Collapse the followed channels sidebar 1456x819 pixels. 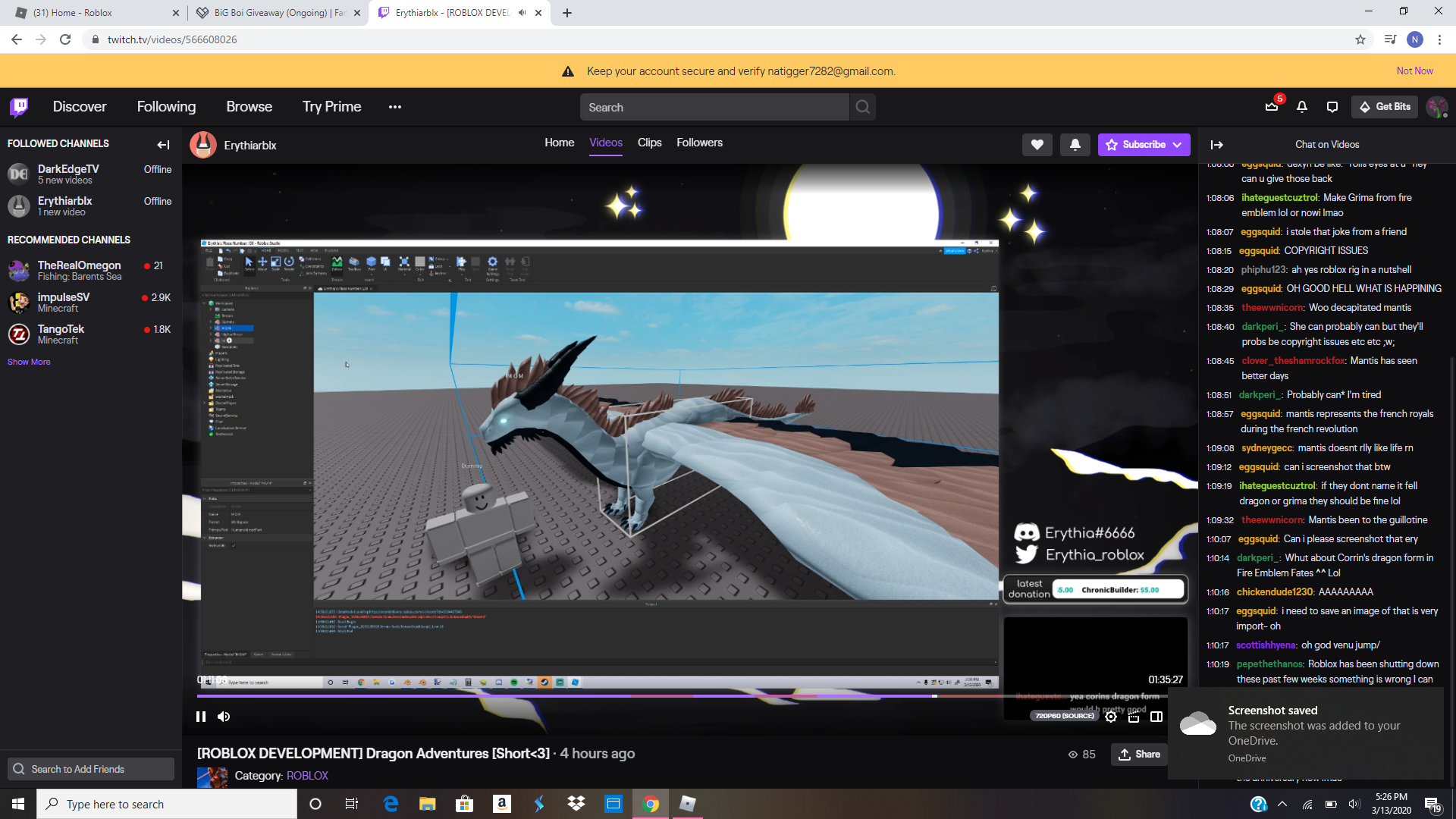click(x=163, y=144)
